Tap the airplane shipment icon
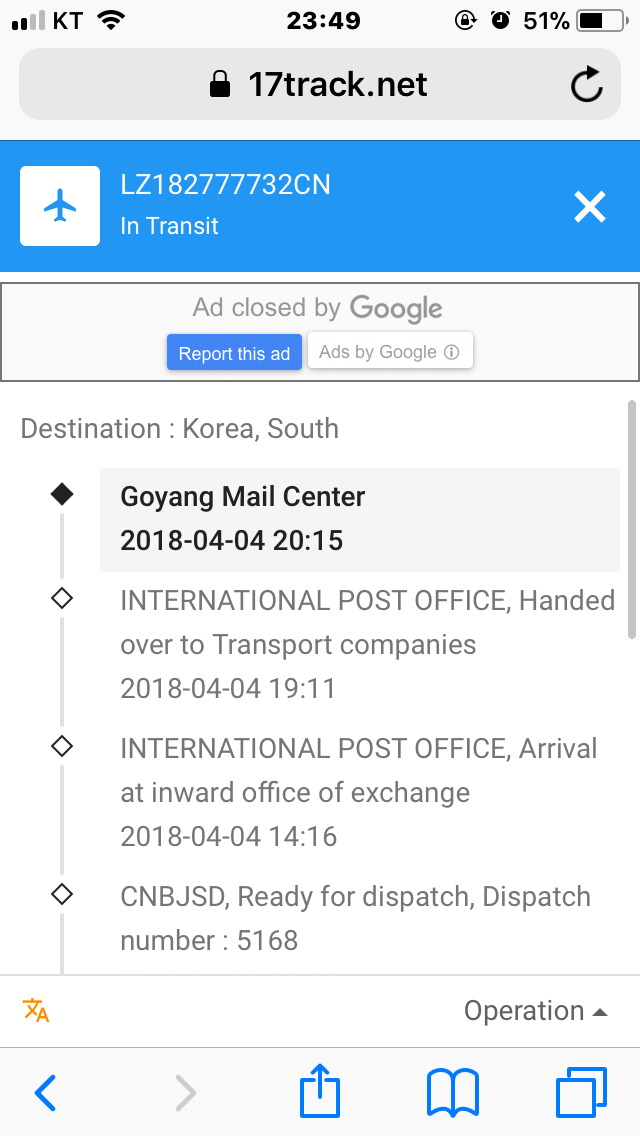 click(x=60, y=206)
